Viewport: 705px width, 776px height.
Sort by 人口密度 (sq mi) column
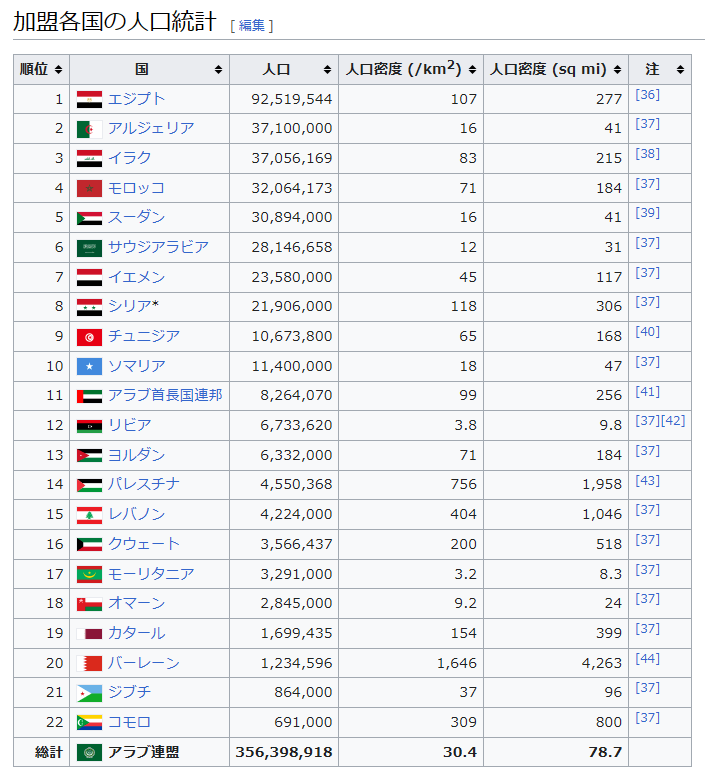[555, 70]
